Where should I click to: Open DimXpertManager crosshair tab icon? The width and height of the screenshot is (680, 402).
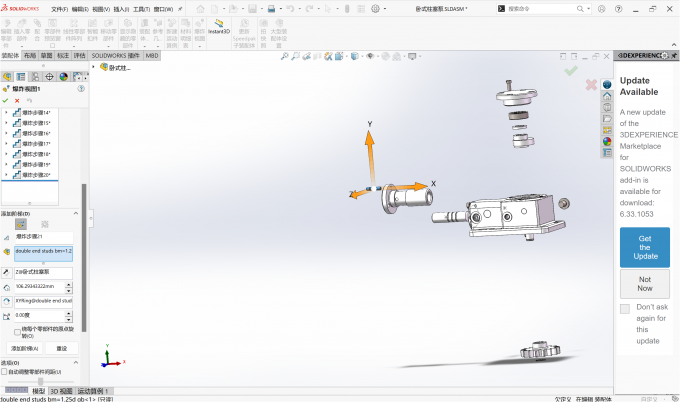click(49, 77)
